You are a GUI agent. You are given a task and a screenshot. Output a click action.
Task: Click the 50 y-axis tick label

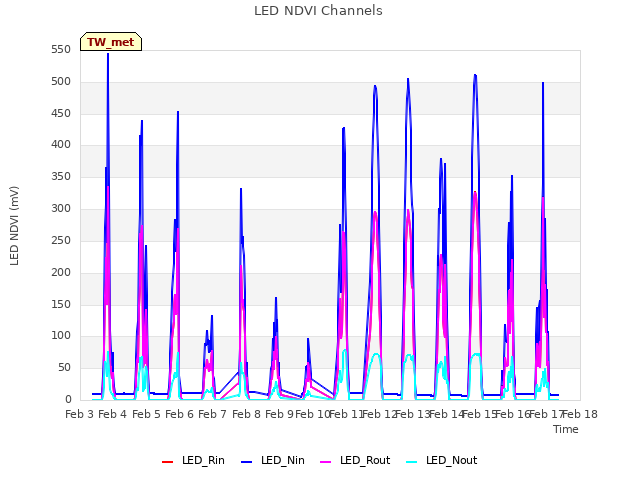64,368
